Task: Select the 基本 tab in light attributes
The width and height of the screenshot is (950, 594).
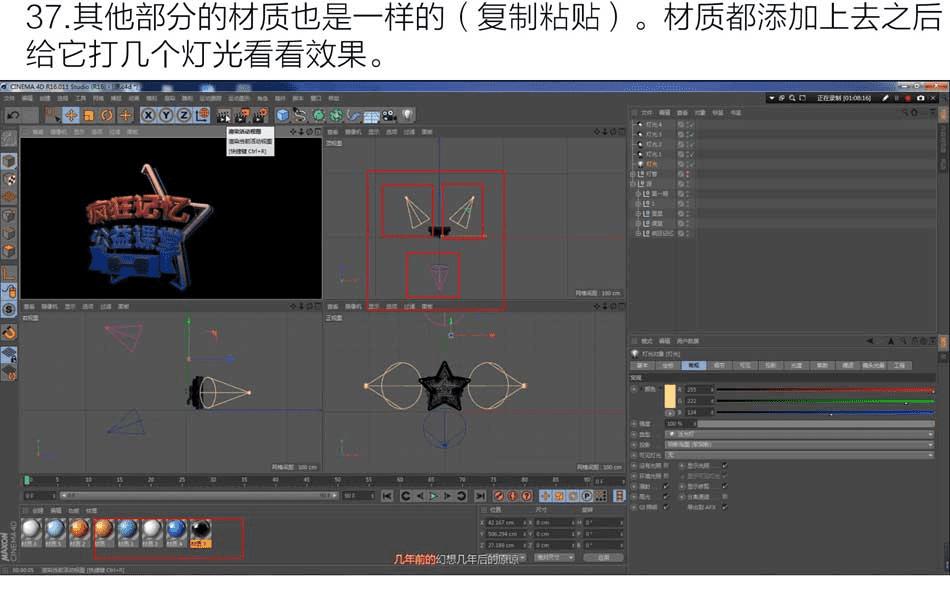Action: 642,365
